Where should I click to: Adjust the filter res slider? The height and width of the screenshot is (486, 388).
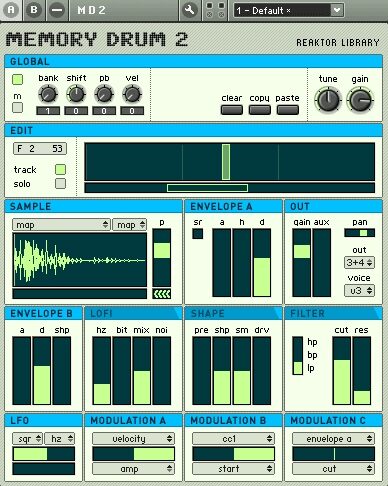[362, 370]
